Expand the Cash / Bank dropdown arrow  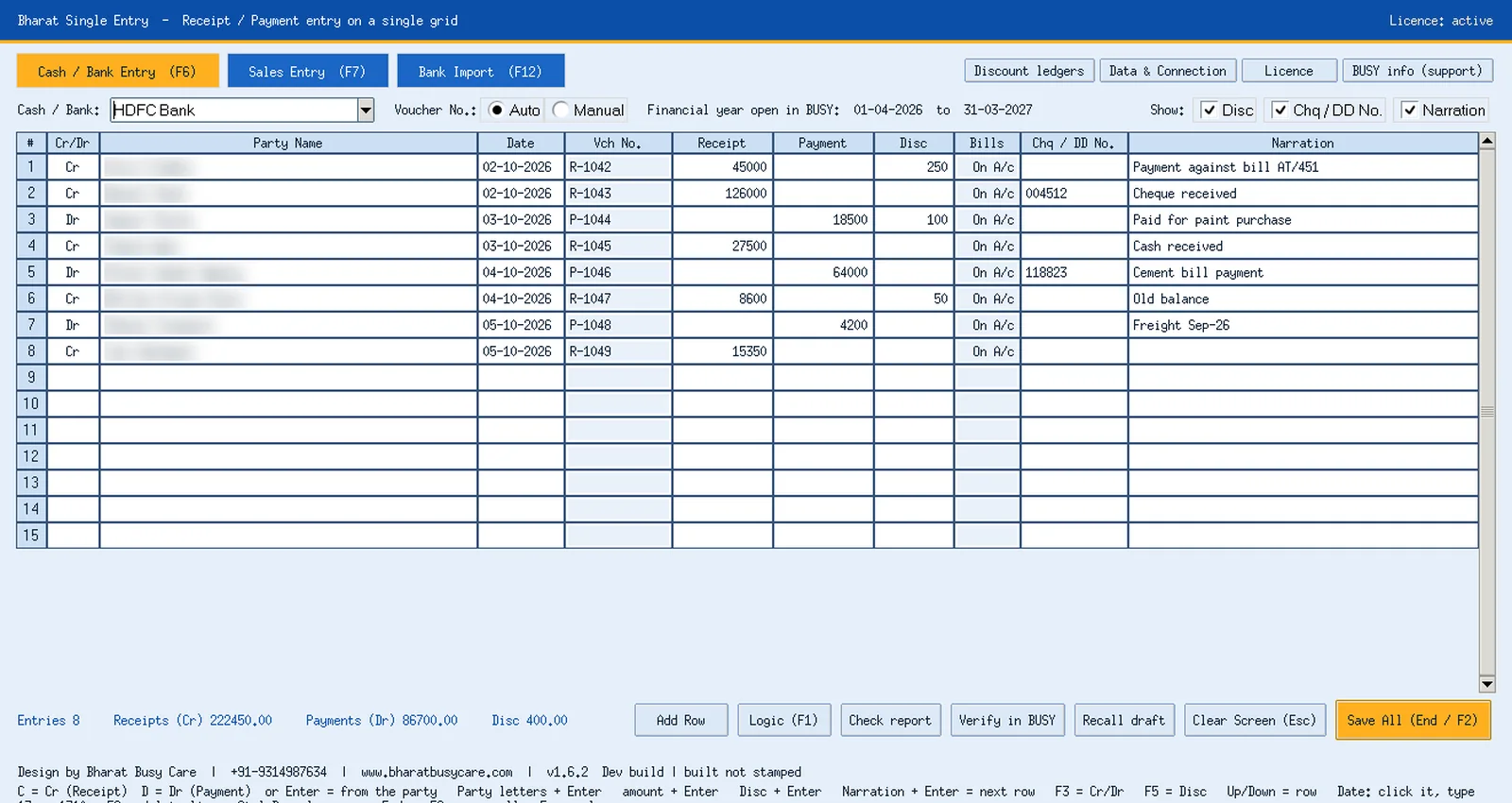click(x=366, y=111)
